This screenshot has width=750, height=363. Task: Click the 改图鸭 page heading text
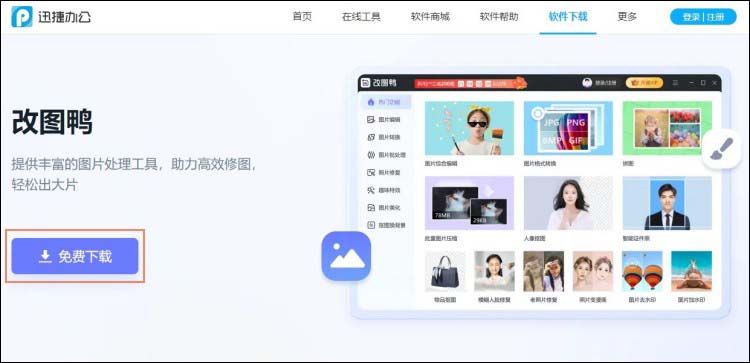coord(52,121)
